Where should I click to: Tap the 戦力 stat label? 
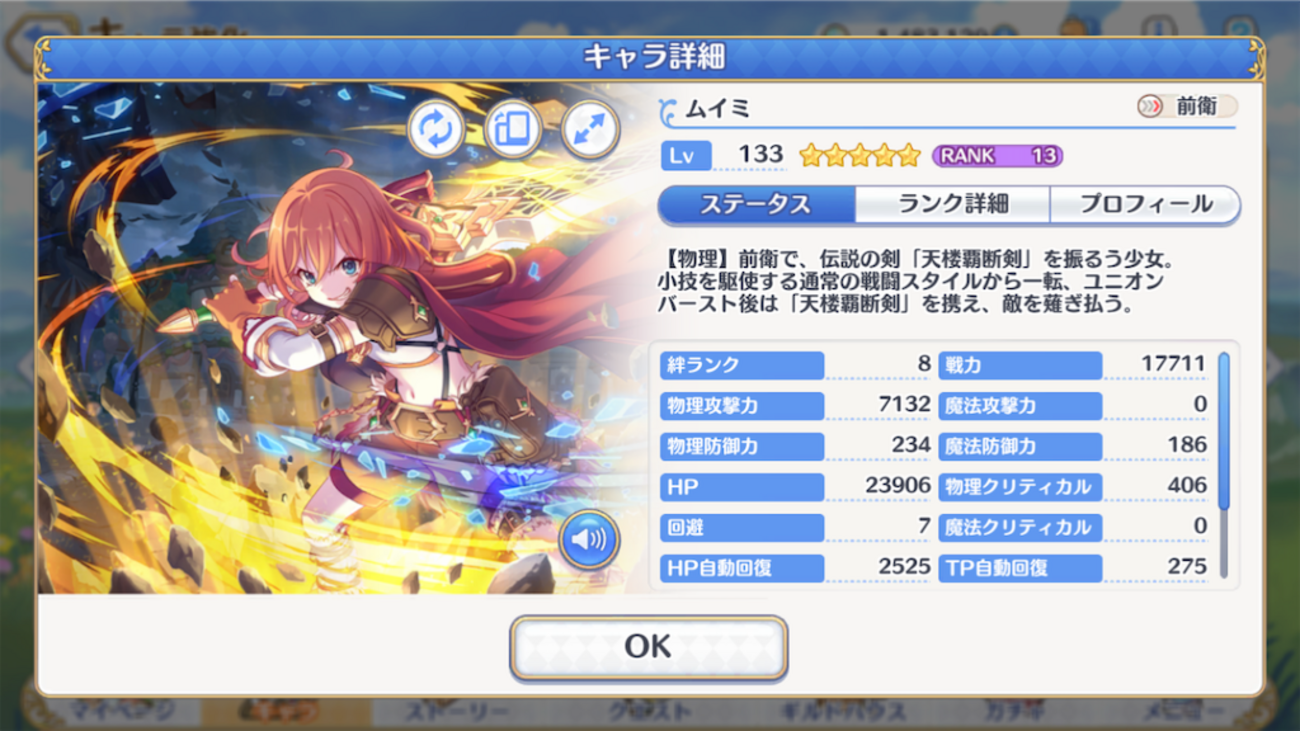[1020, 365]
